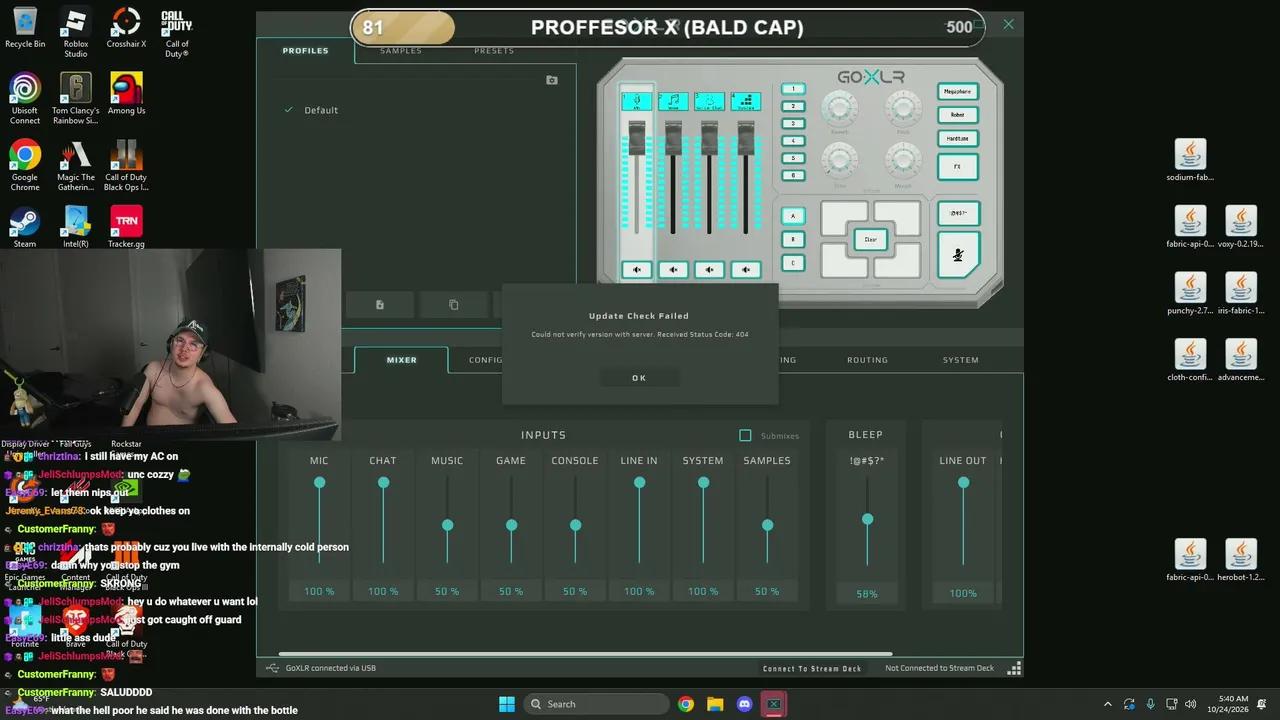1280x720 pixels.
Task: Click the taskbar Search box
Action: tap(597, 704)
